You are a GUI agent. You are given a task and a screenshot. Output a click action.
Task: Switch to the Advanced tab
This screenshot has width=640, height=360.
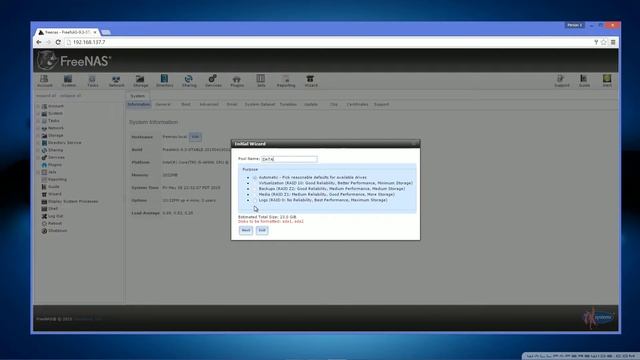coord(209,104)
